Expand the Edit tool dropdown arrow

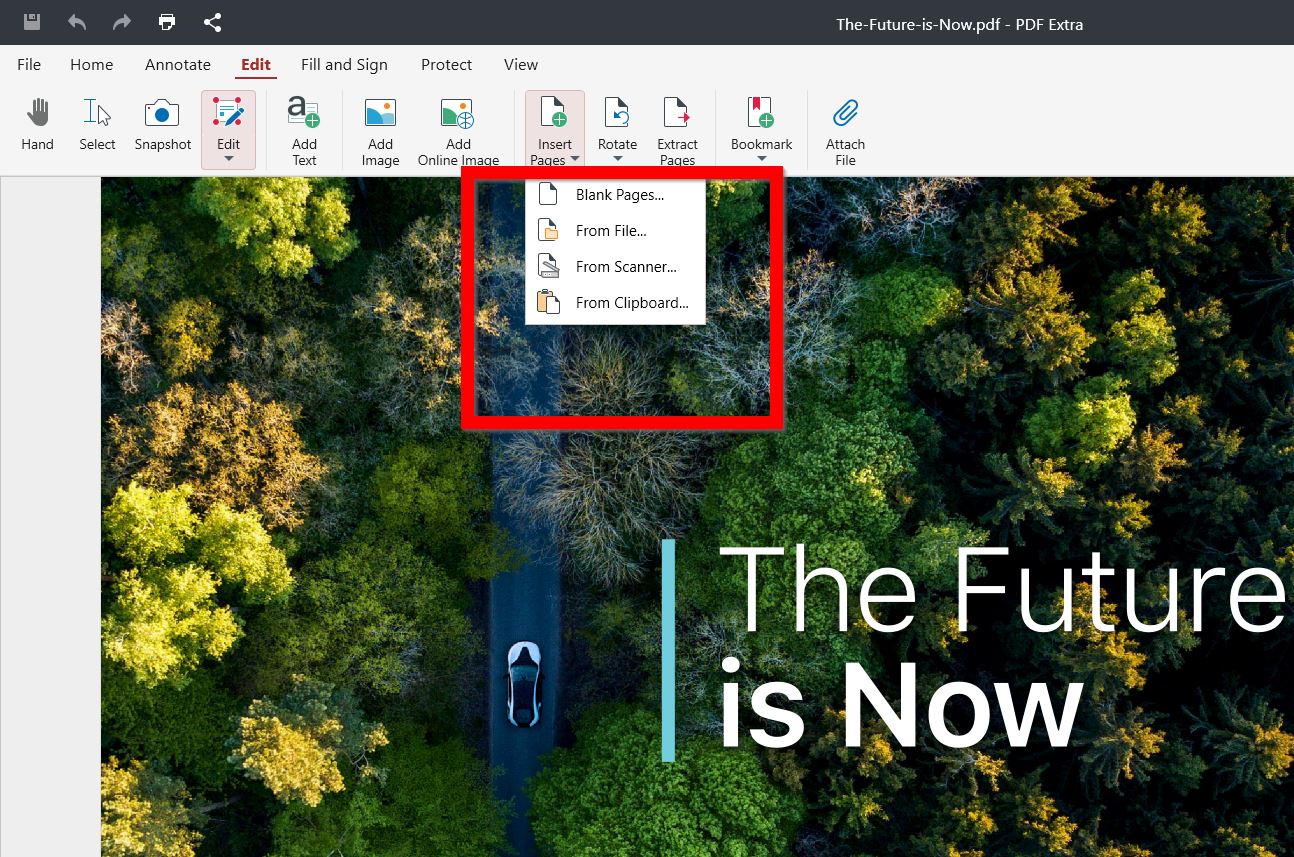[x=228, y=158]
